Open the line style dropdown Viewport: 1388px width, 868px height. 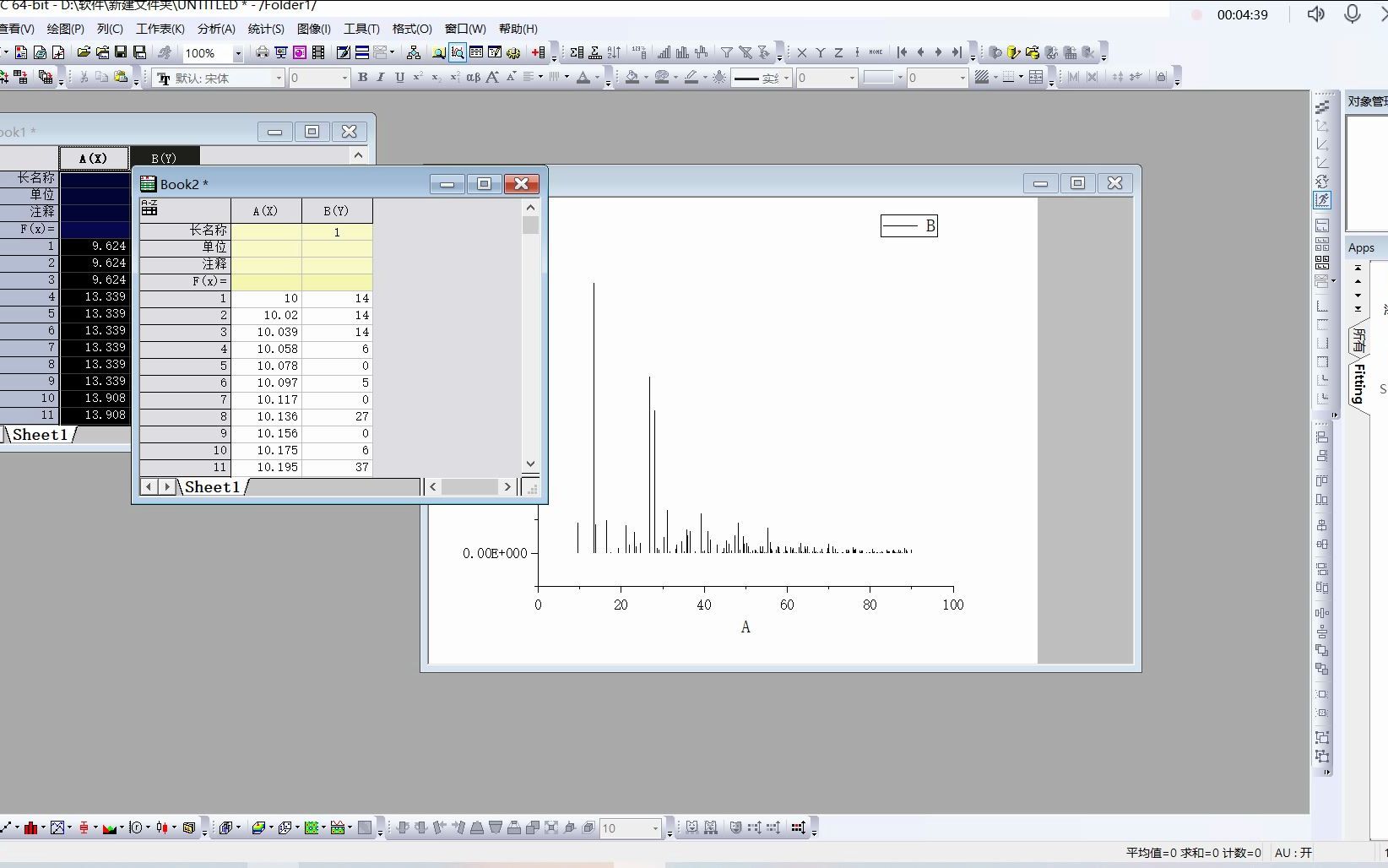[x=786, y=78]
